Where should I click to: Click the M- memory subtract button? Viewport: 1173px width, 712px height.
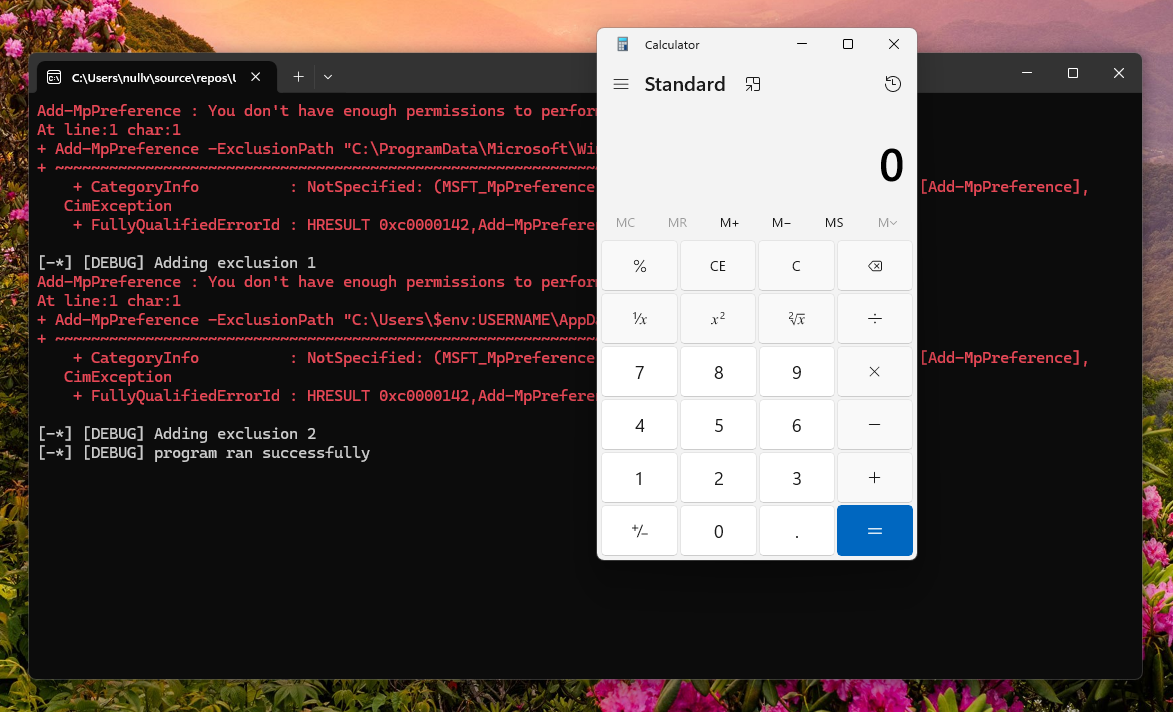tap(781, 222)
